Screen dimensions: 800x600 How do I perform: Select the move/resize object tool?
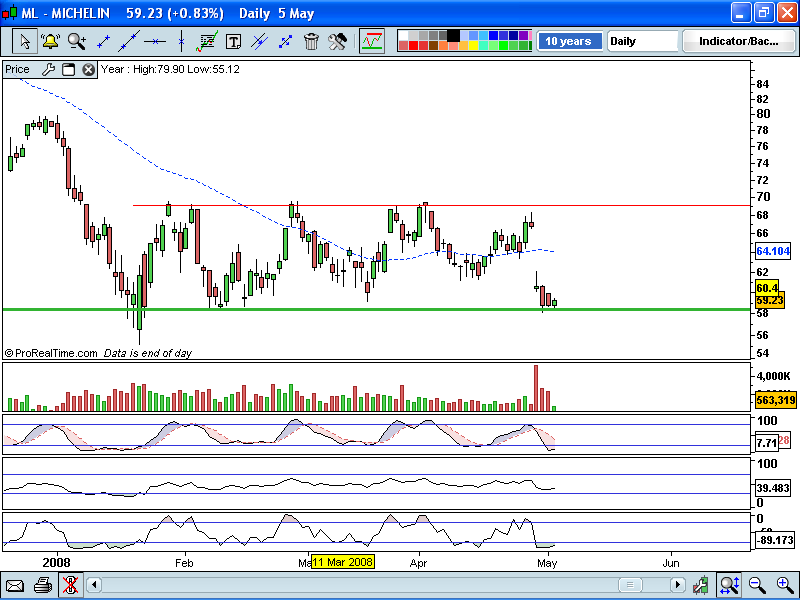click(x=285, y=41)
